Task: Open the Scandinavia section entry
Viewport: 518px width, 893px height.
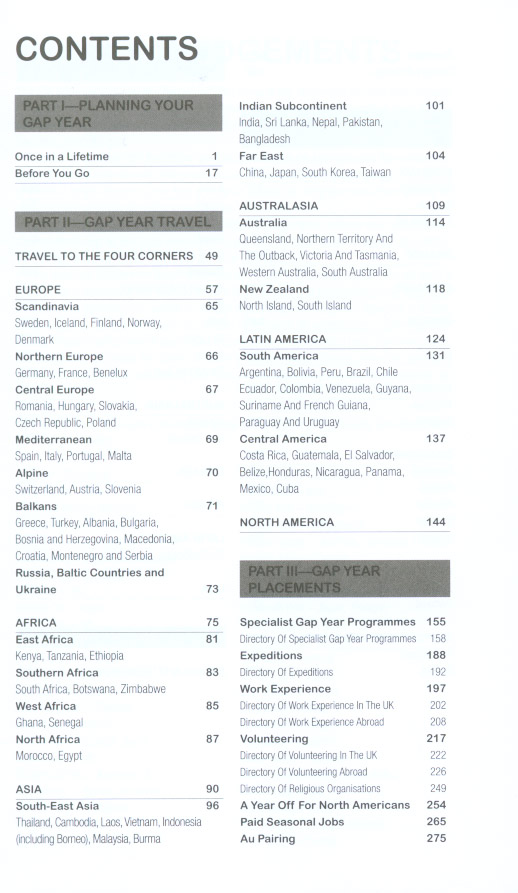Action: [118, 306]
